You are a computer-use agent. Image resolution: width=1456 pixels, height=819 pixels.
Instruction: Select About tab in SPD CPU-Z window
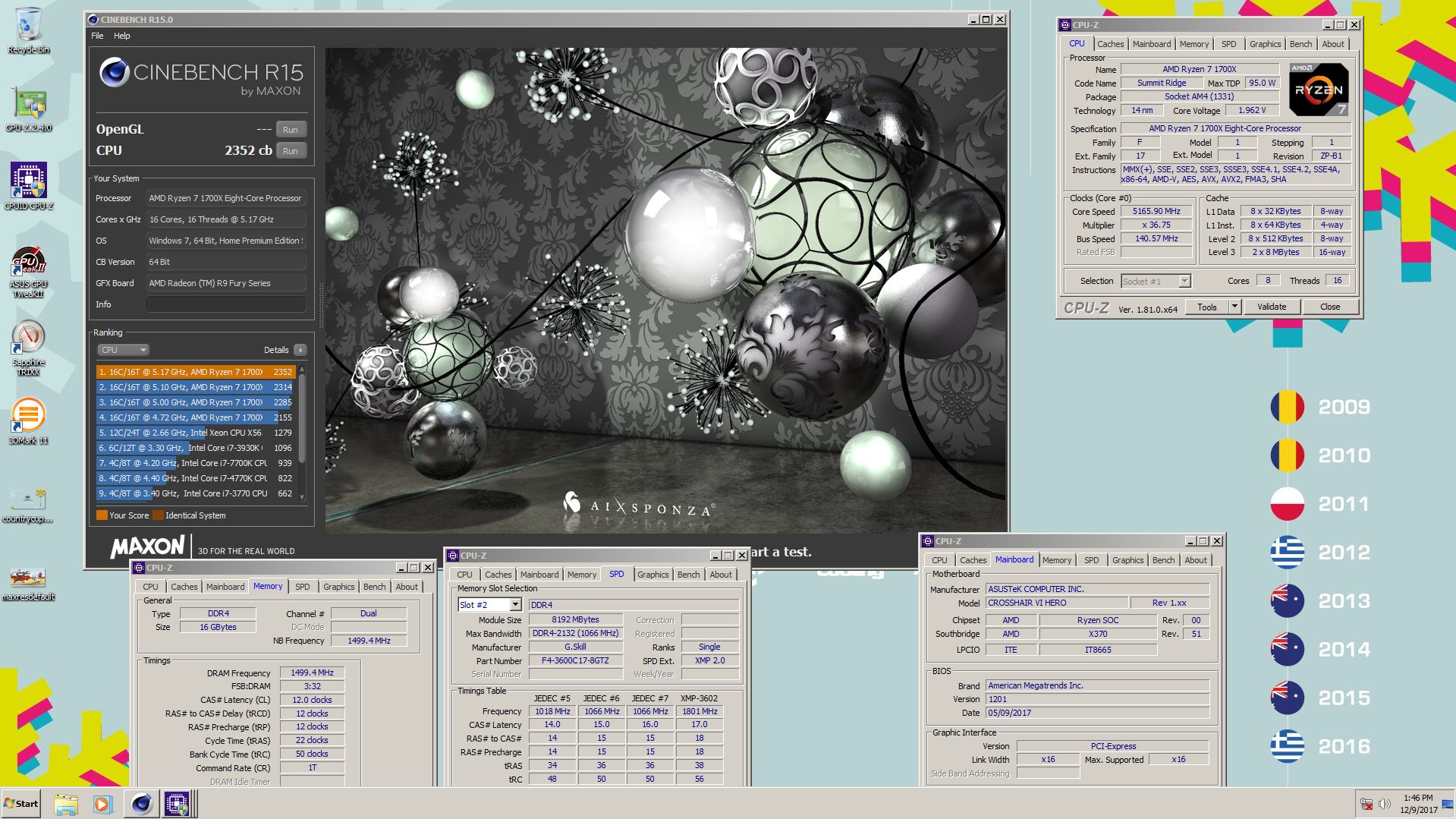721,575
